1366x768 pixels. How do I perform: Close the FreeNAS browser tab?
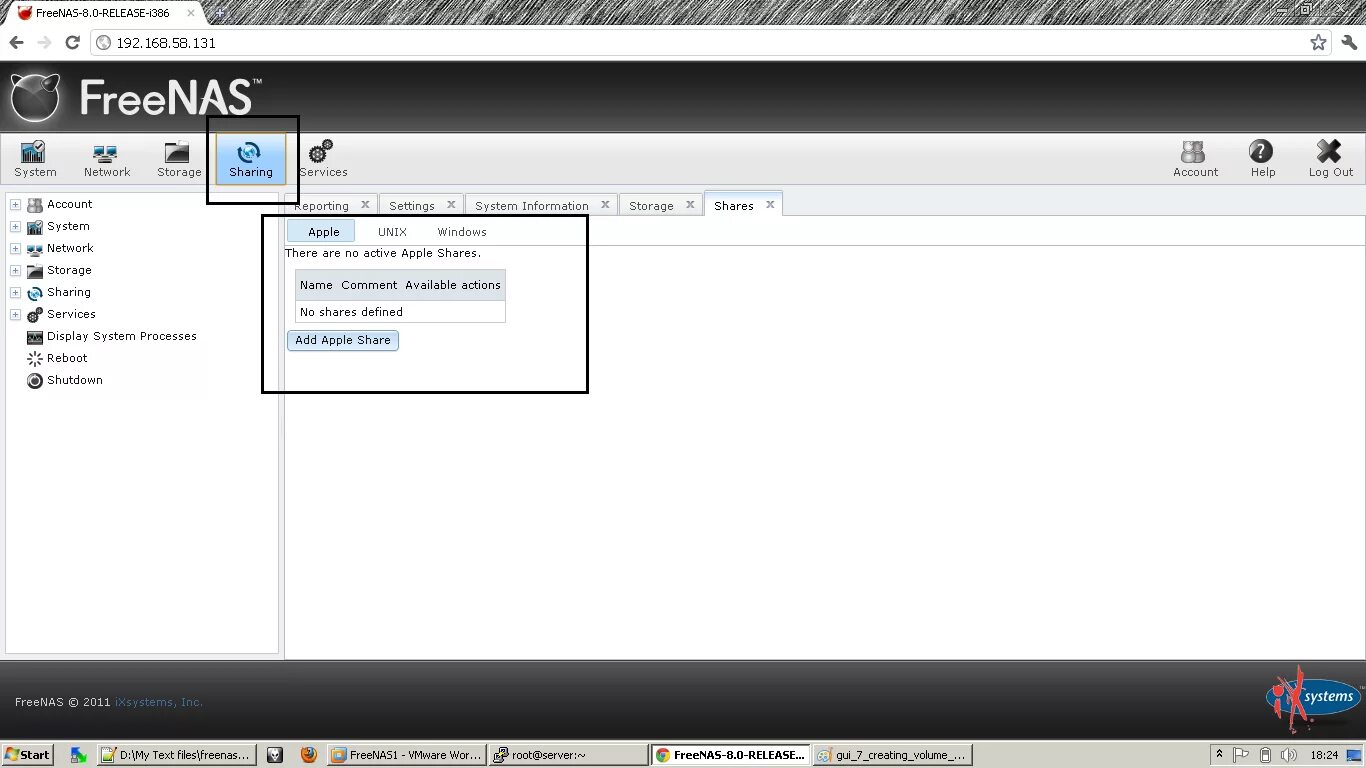[x=191, y=13]
